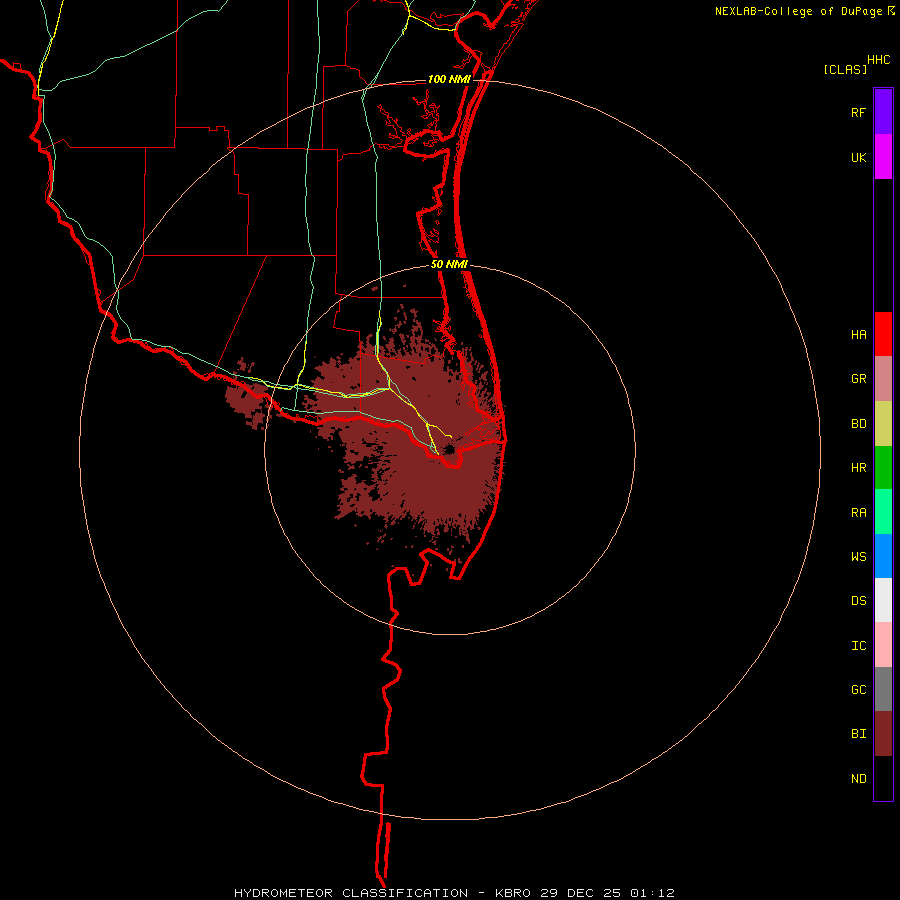900x900 pixels.
Task: Click the IC legend label
Action: click(858, 646)
